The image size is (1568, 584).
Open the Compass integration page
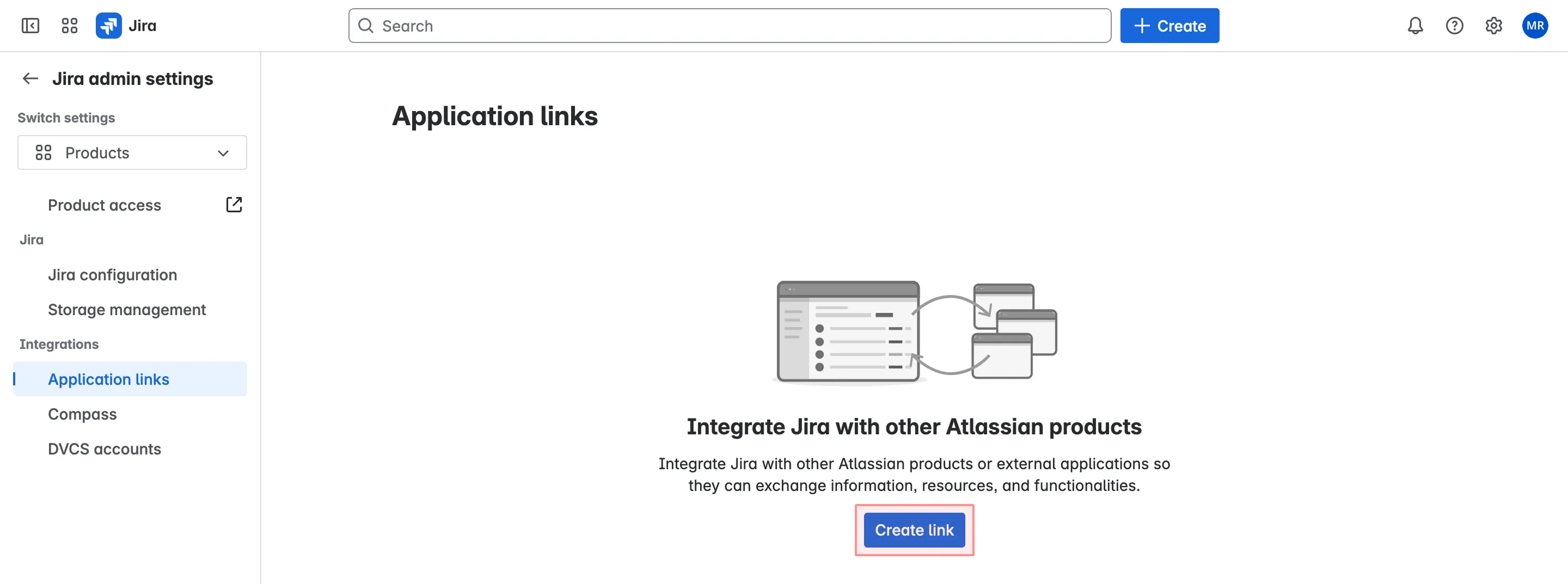coord(82,414)
